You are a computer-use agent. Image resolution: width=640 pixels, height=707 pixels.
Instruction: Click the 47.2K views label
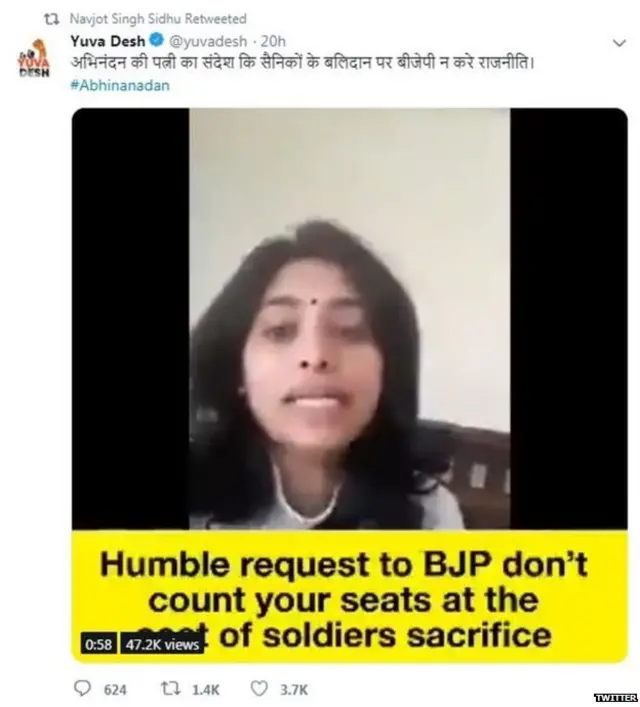tap(162, 644)
